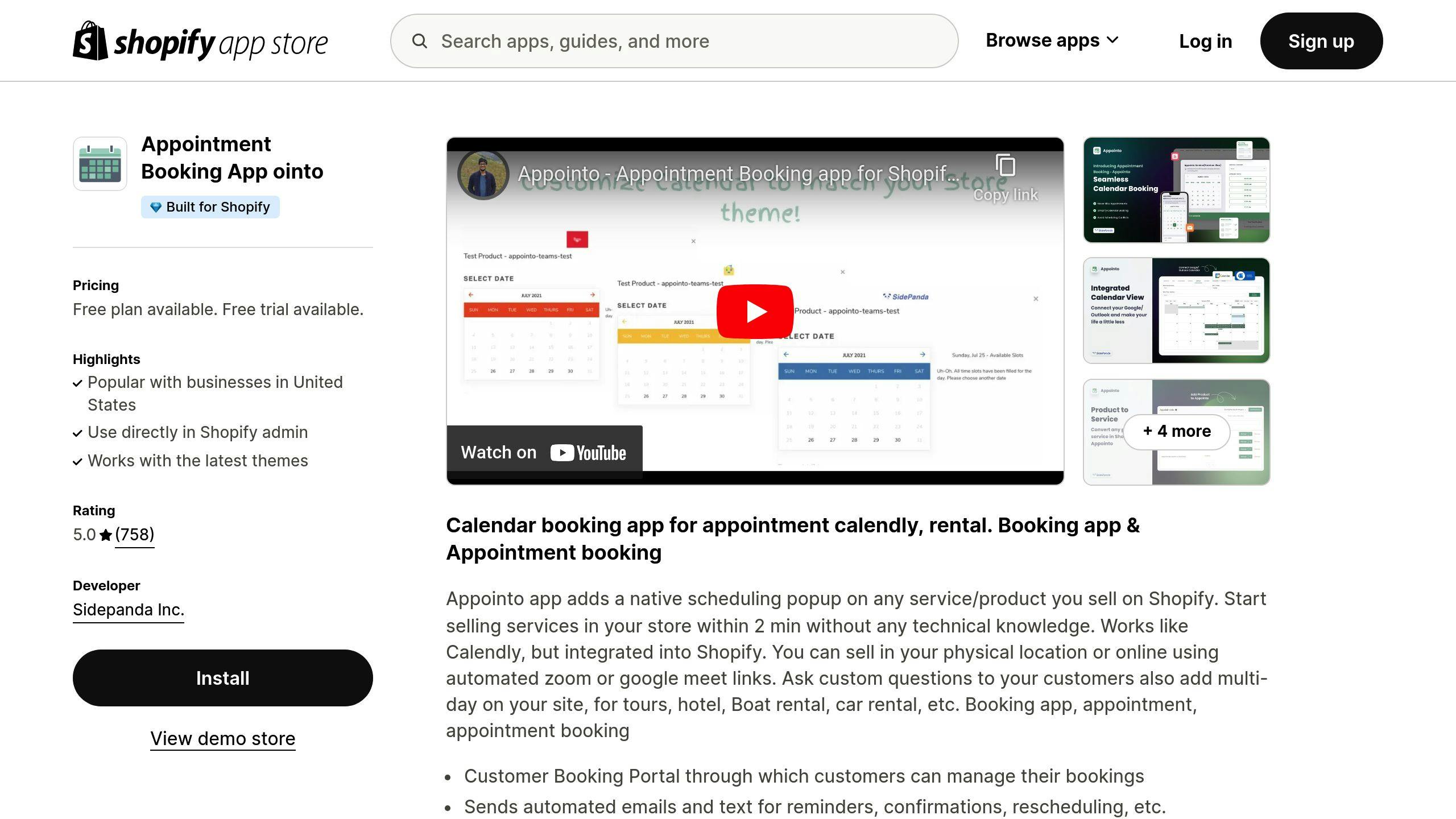
Task: Click the checkmark beside Popular with businesses
Action: point(78,383)
